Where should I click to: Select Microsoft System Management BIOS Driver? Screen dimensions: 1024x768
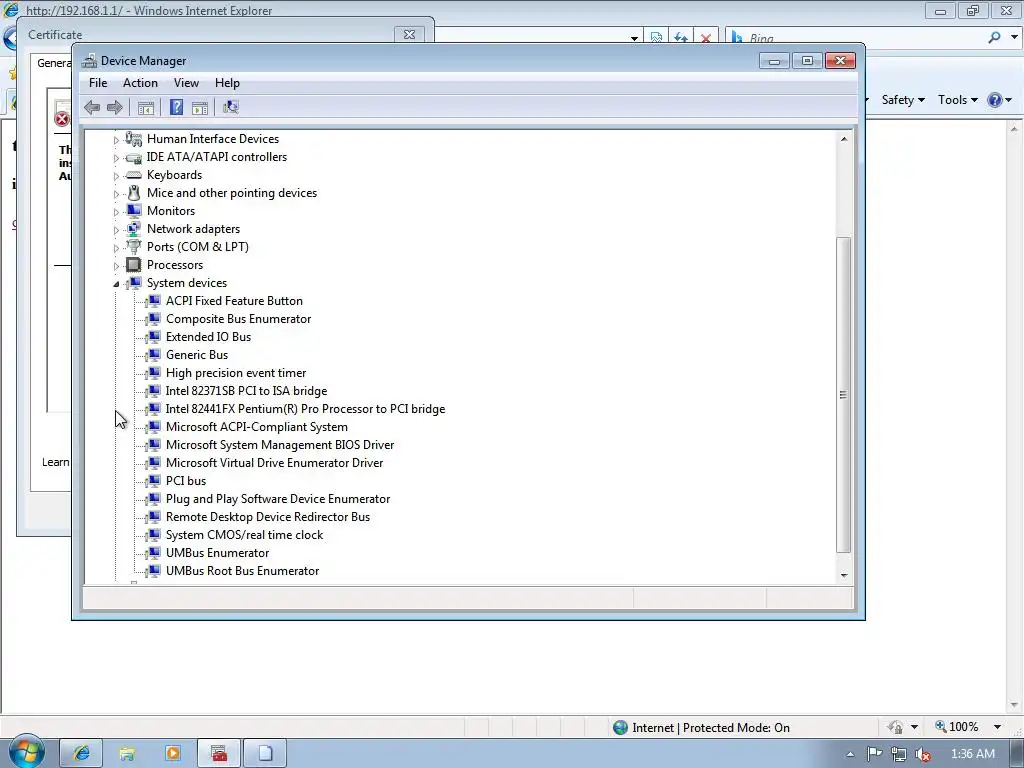280,445
